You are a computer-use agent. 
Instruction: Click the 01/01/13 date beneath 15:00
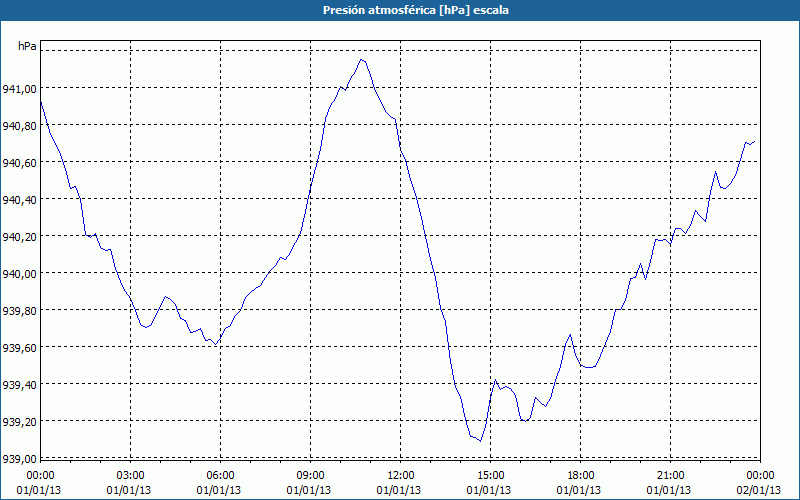pos(489,490)
